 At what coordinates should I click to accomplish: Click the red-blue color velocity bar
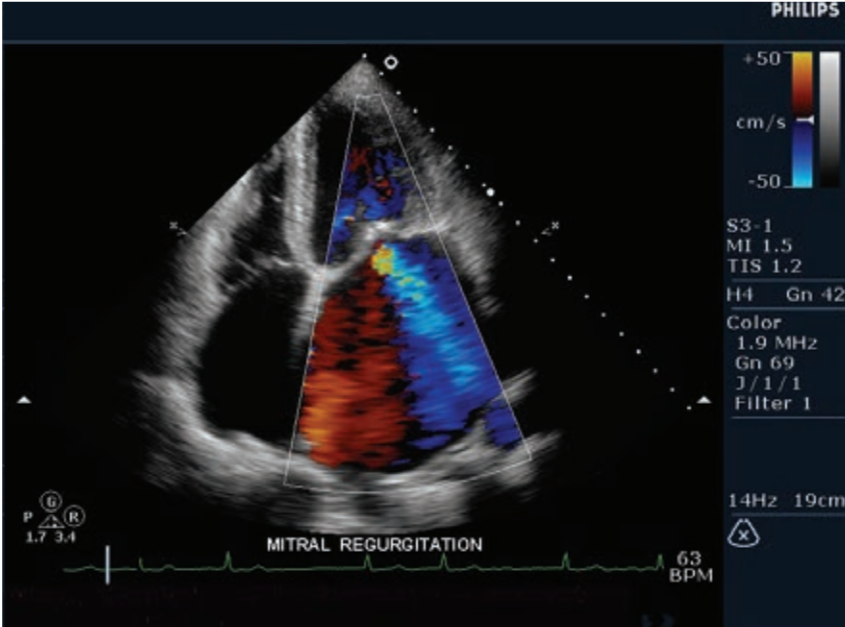tap(802, 118)
